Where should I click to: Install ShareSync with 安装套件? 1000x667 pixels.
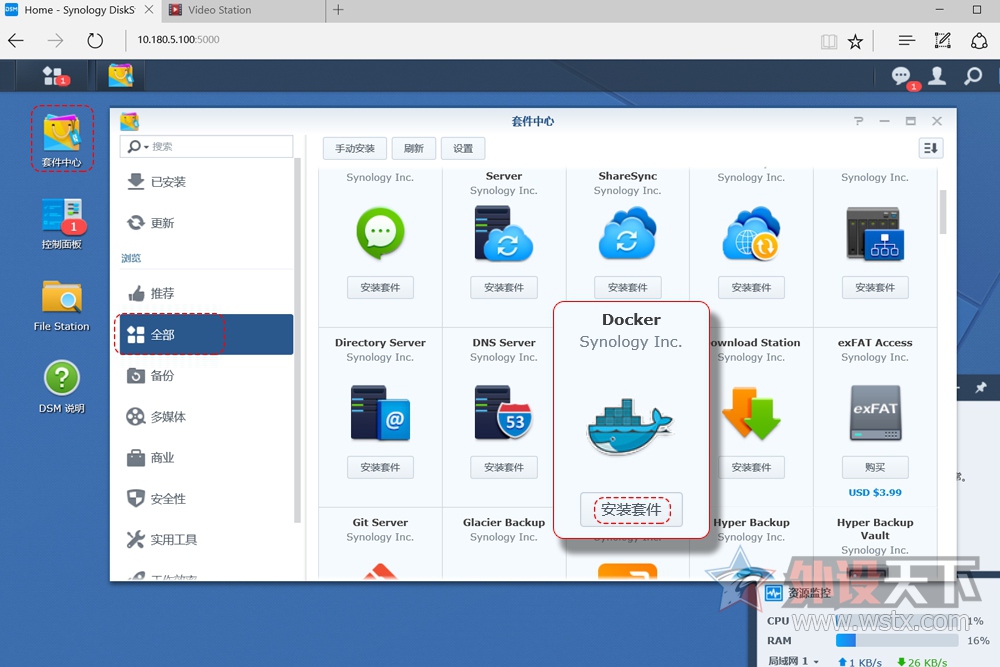click(628, 288)
